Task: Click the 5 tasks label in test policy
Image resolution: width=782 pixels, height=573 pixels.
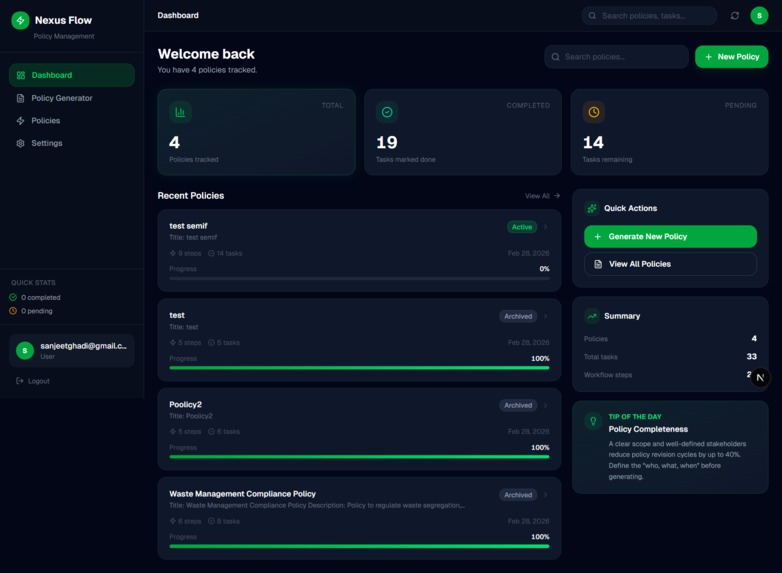Action: point(223,343)
